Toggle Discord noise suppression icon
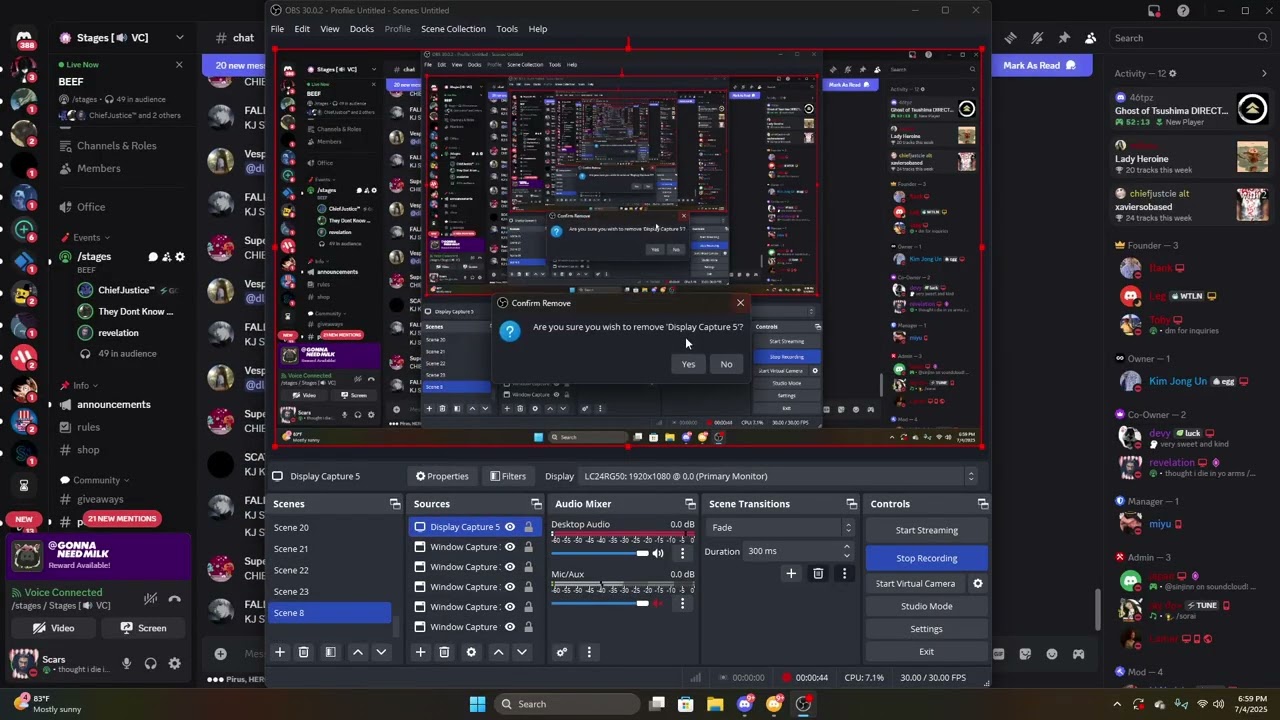Screen dimensions: 1280x720 [x=150, y=599]
